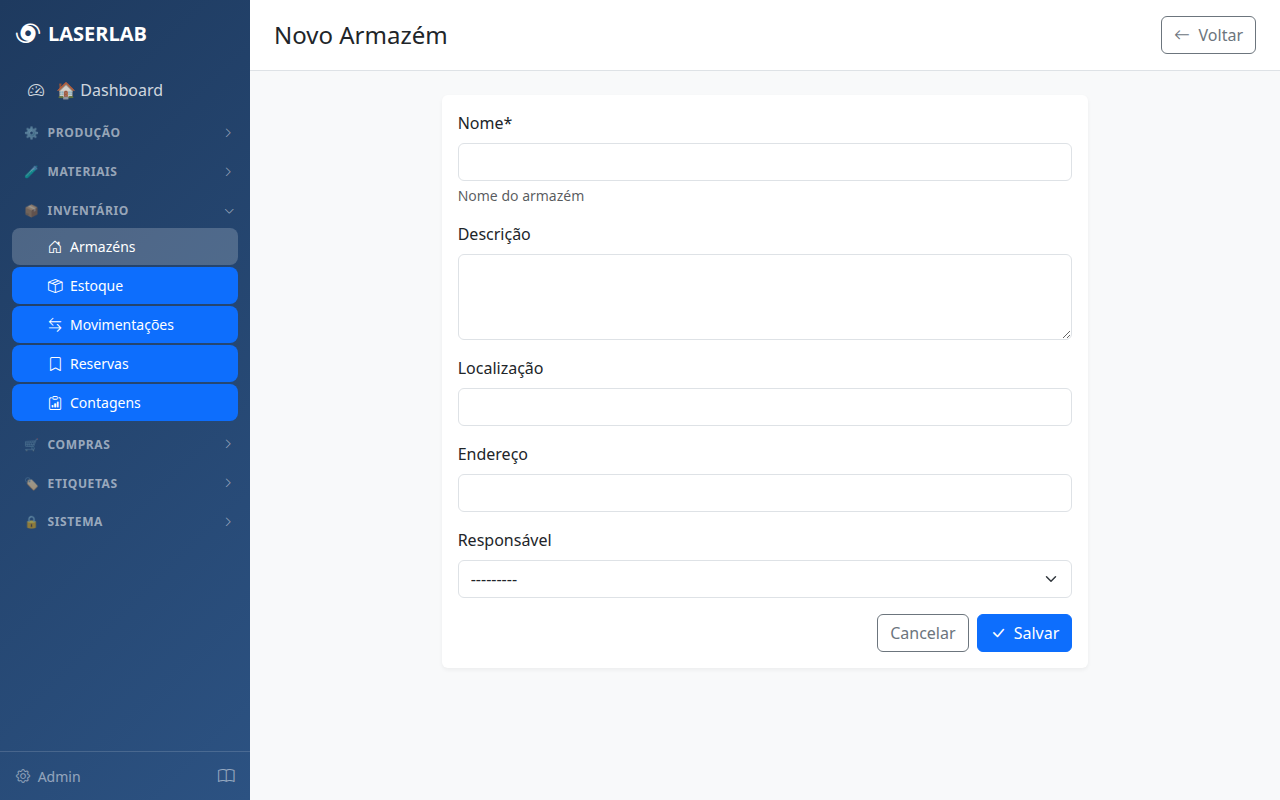Focus the Nome input field
Viewport: 1280px width, 800px height.
pyautogui.click(x=764, y=162)
